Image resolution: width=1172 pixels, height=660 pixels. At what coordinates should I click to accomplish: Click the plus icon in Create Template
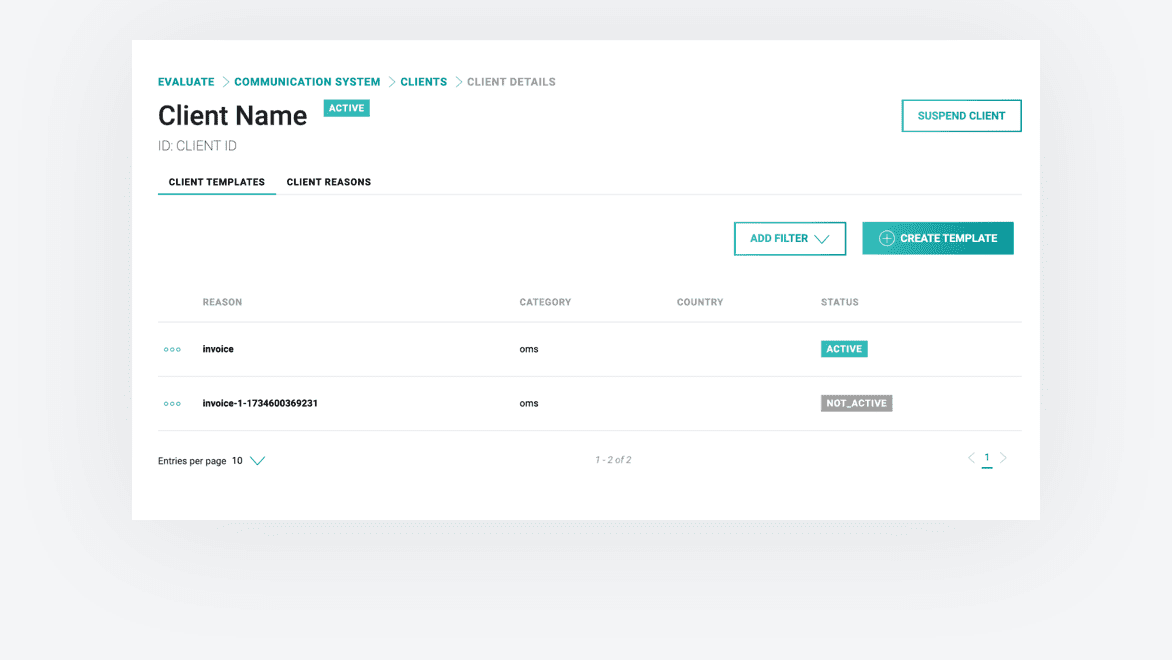pos(886,239)
